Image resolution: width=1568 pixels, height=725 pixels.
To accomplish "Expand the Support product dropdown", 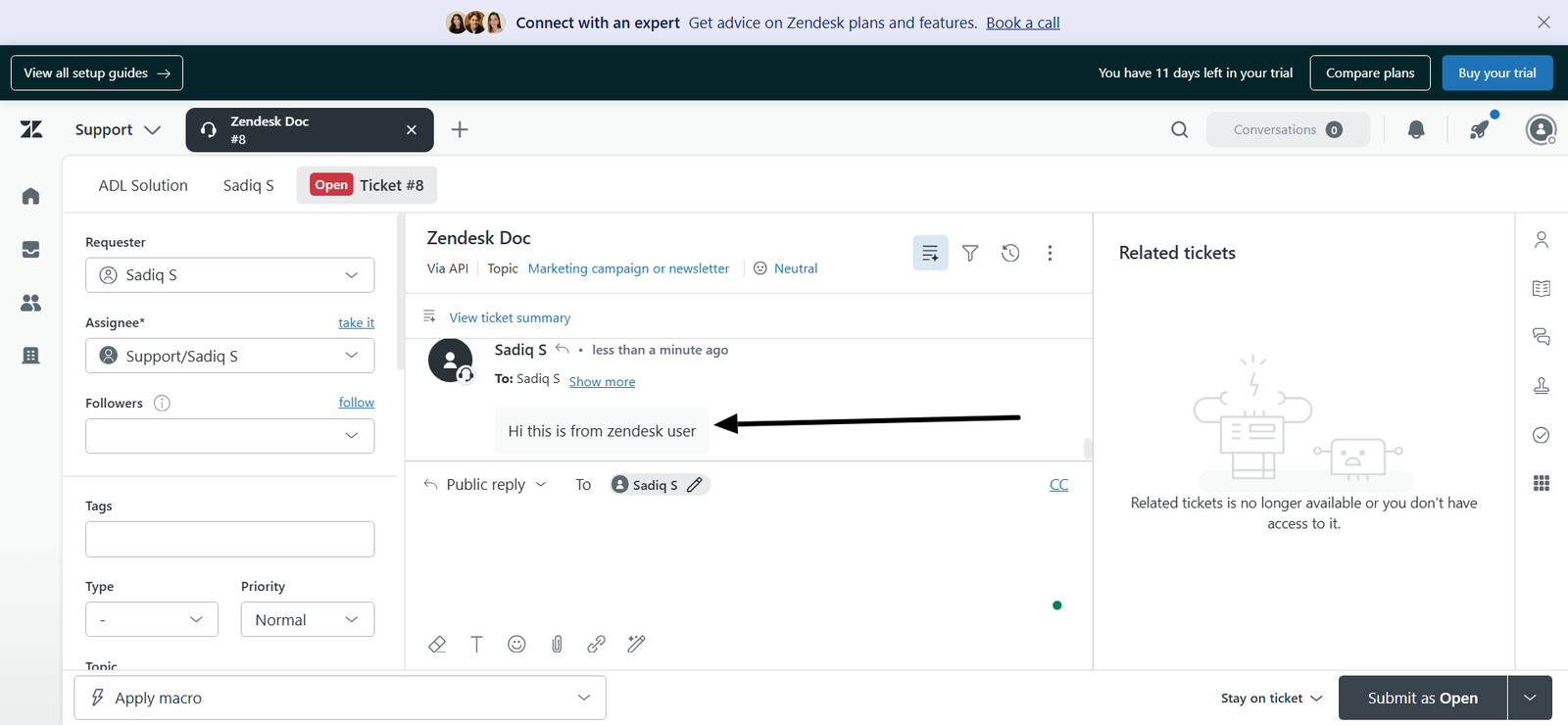I will tap(118, 129).
